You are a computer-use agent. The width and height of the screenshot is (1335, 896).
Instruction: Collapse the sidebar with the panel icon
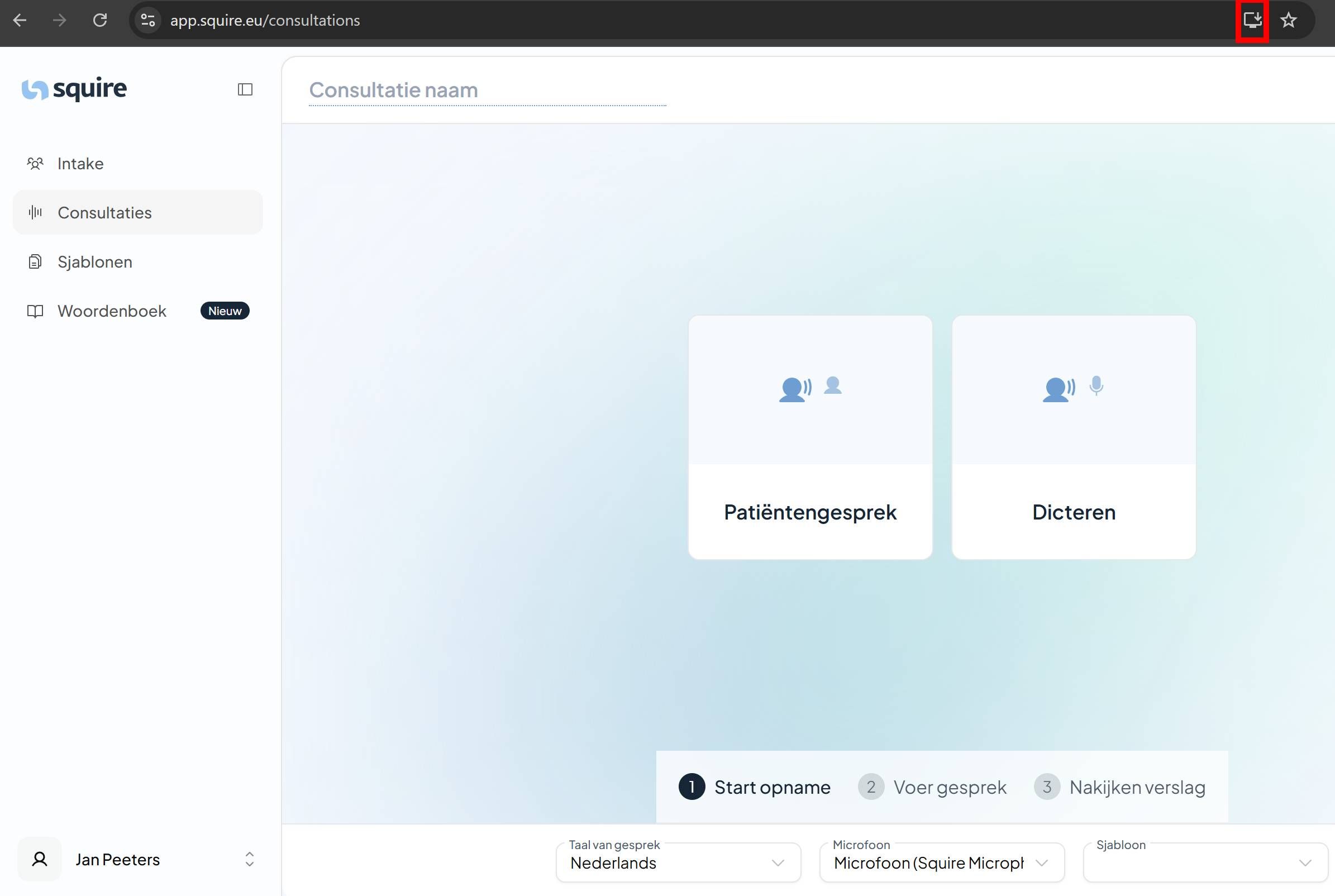[245, 89]
